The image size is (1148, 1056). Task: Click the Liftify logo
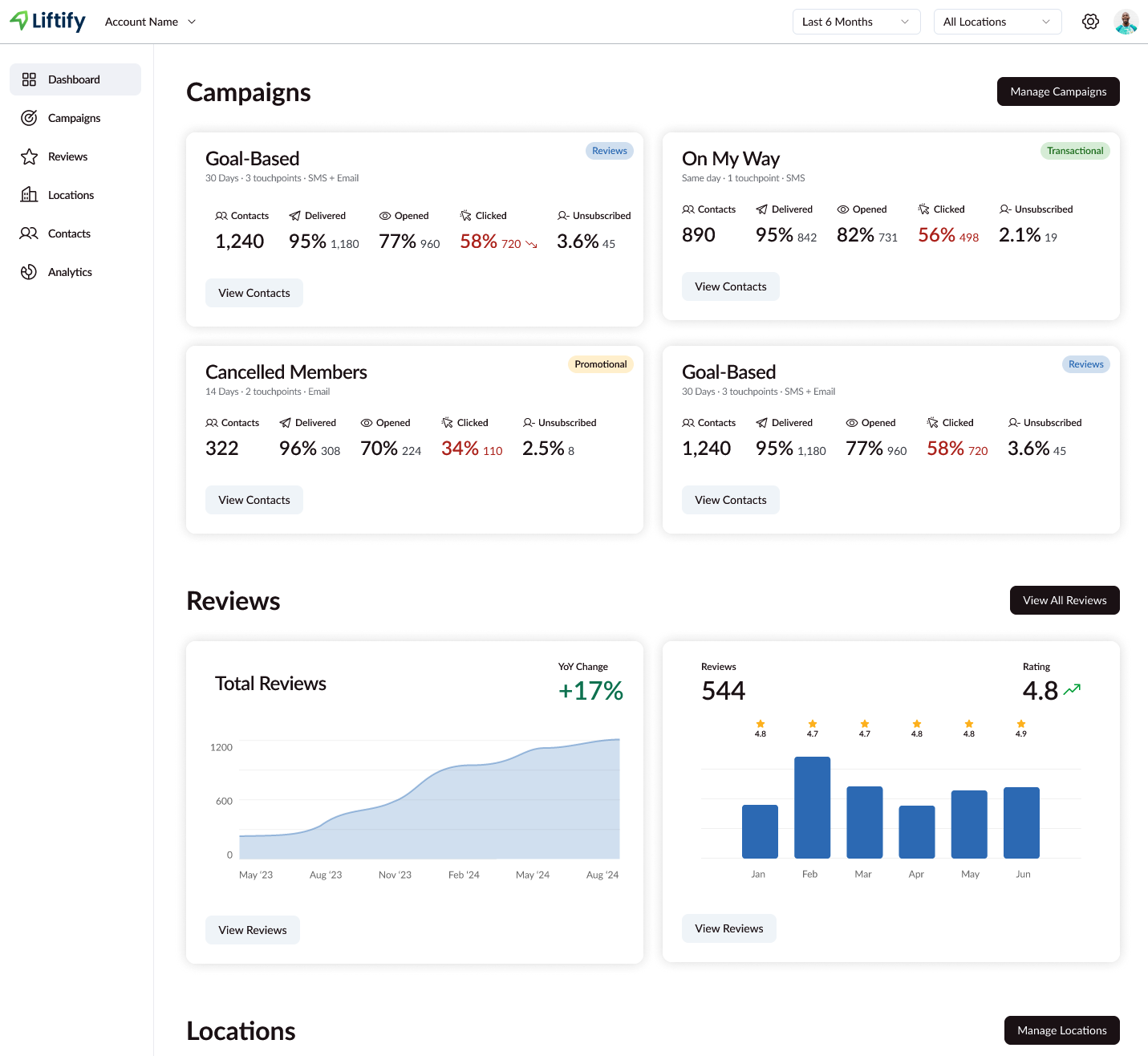(x=47, y=22)
